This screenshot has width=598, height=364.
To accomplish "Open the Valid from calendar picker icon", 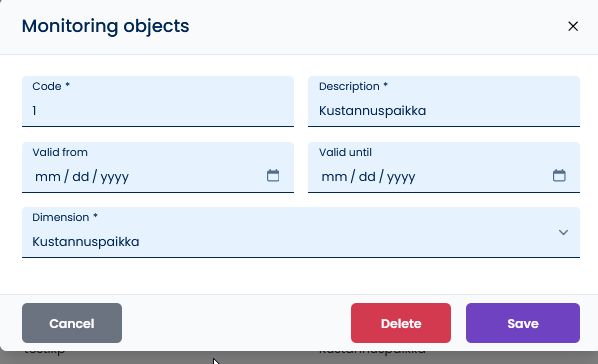I will click(273, 176).
